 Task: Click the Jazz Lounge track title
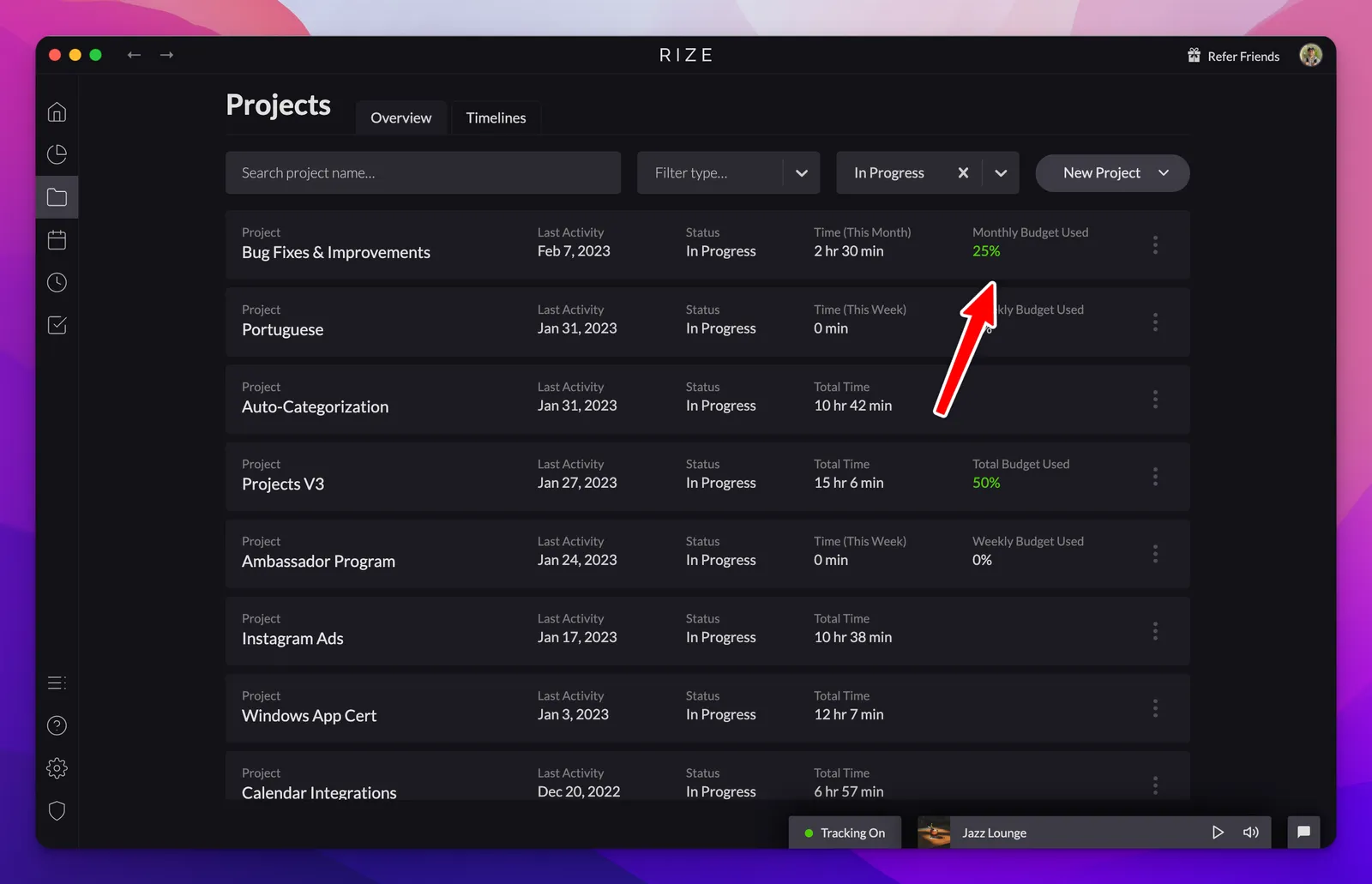(994, 833)
